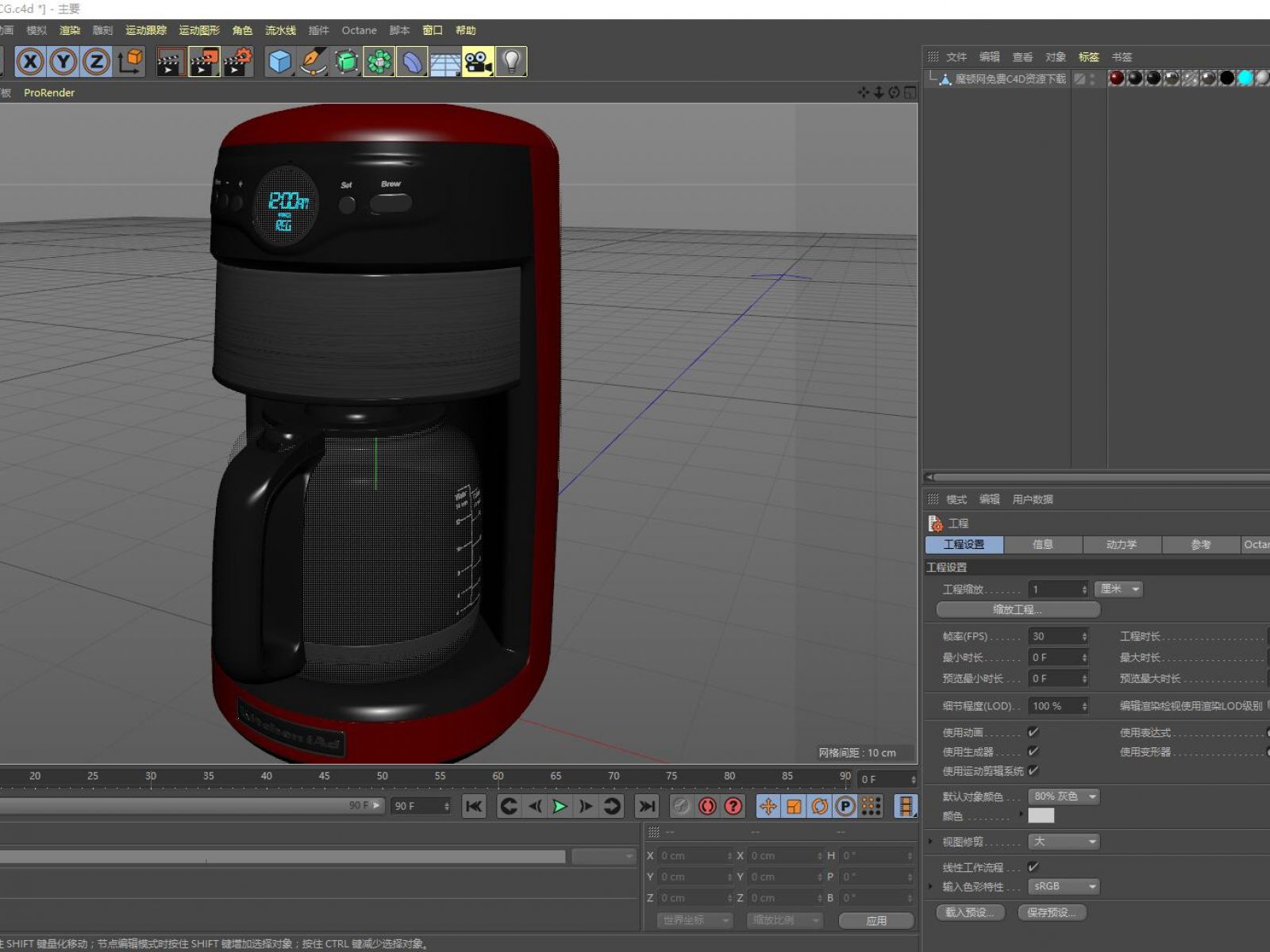Play the animation forwards
1270x952 pixels.
(560, 806)
